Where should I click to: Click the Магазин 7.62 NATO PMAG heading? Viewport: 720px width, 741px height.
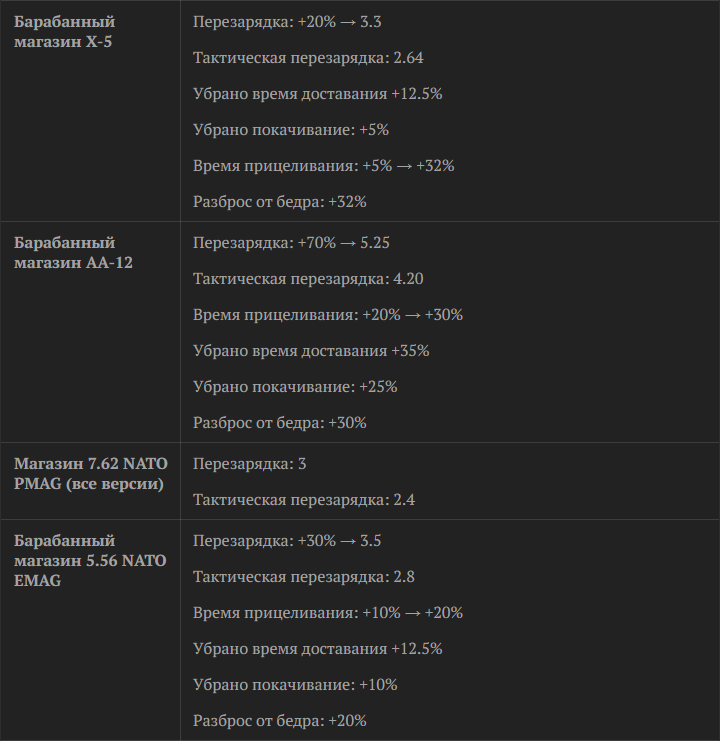point(91,474)
